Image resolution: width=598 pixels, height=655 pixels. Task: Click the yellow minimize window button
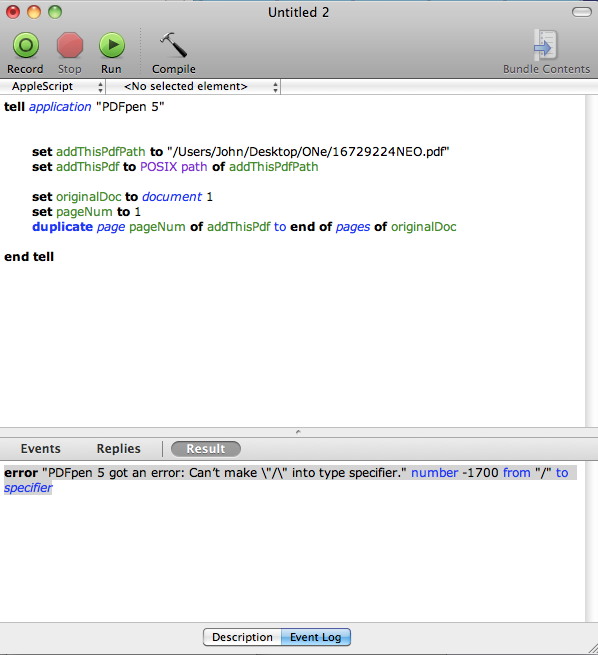point(34,12)
